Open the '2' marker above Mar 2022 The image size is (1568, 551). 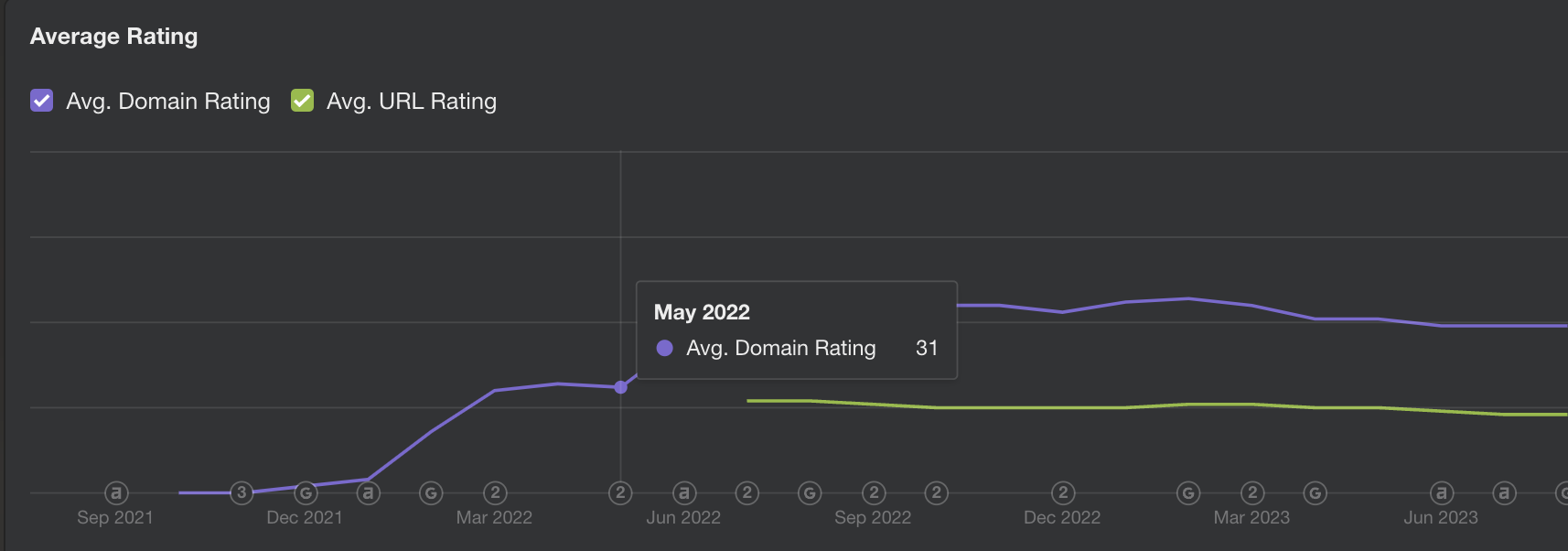pos(495,493)
